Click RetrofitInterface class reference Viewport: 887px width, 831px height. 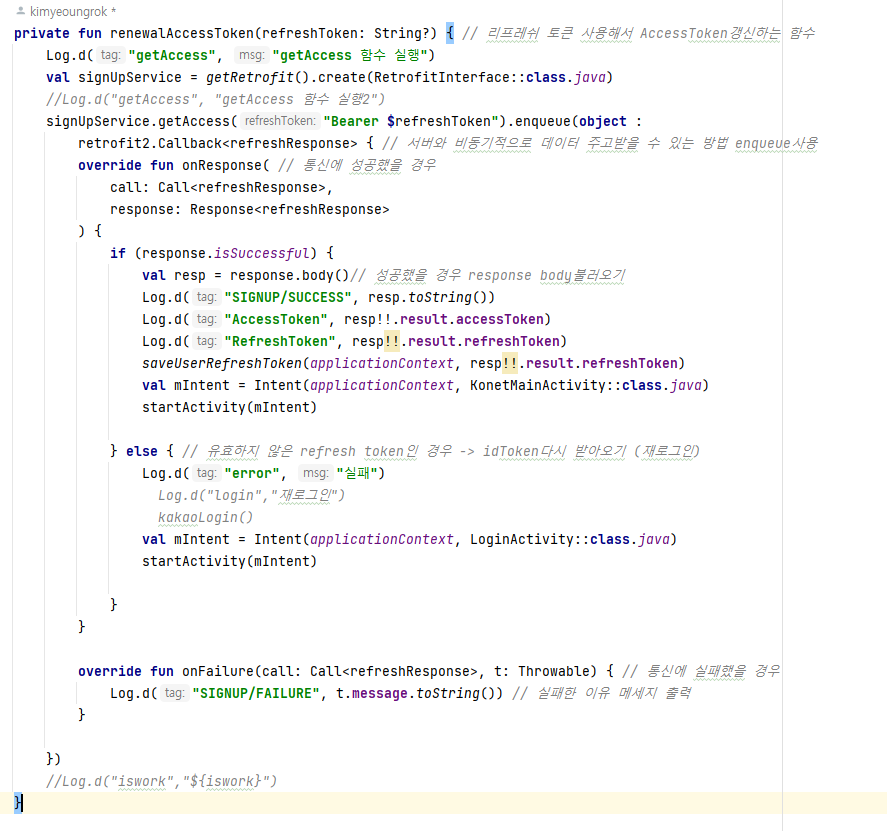pyautogui.click(x=441, y=77)
